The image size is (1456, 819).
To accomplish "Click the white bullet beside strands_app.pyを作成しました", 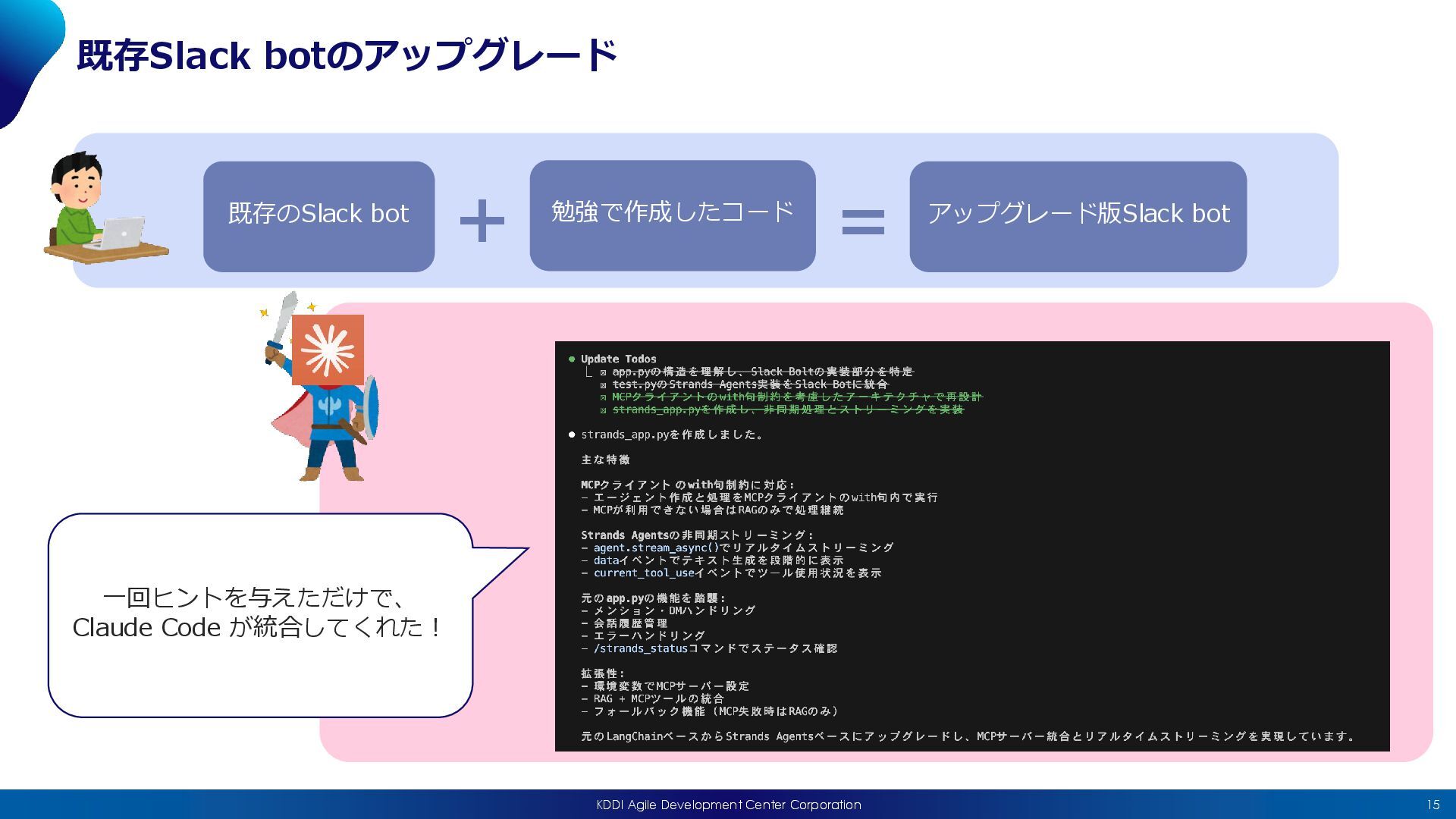I will (572, 435).
